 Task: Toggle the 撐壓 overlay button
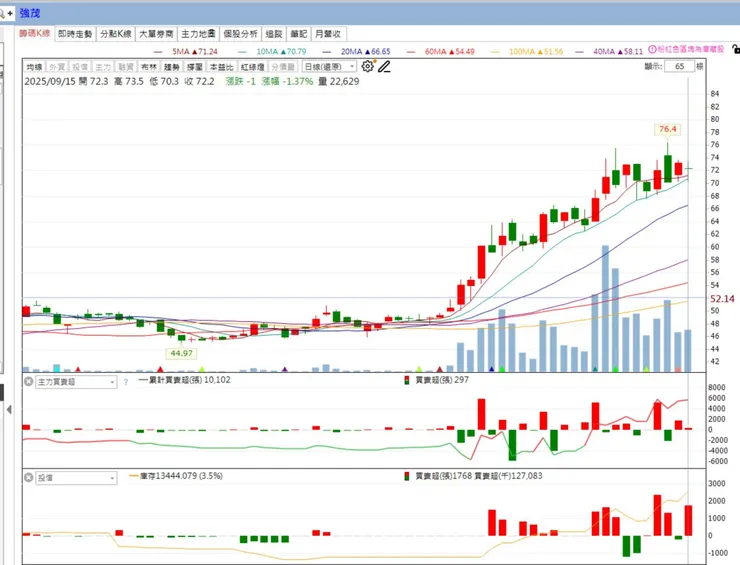click(x=194, y=67)
